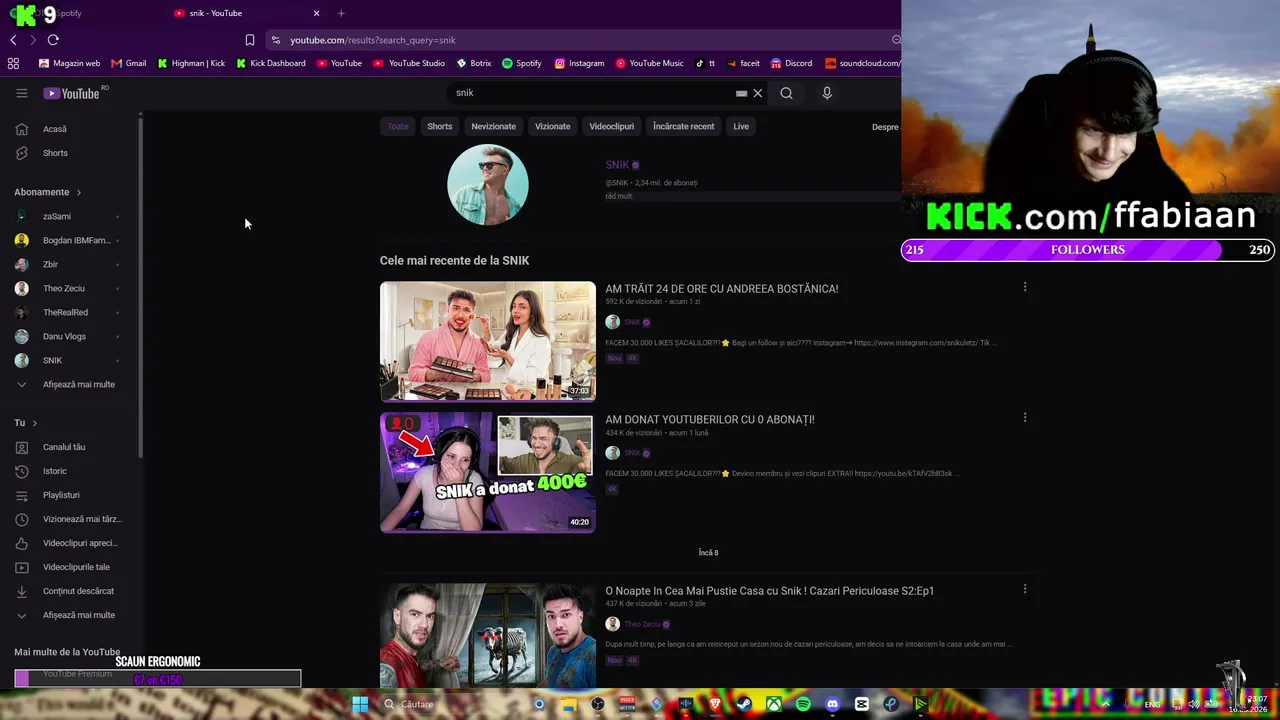
Task: Filter results by Live
Action: [741, 126]
